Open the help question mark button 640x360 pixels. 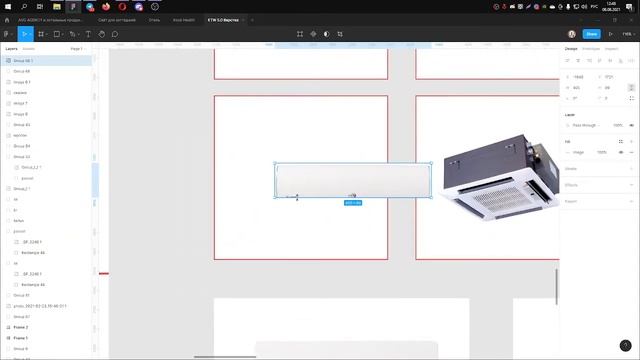point(625,346)
